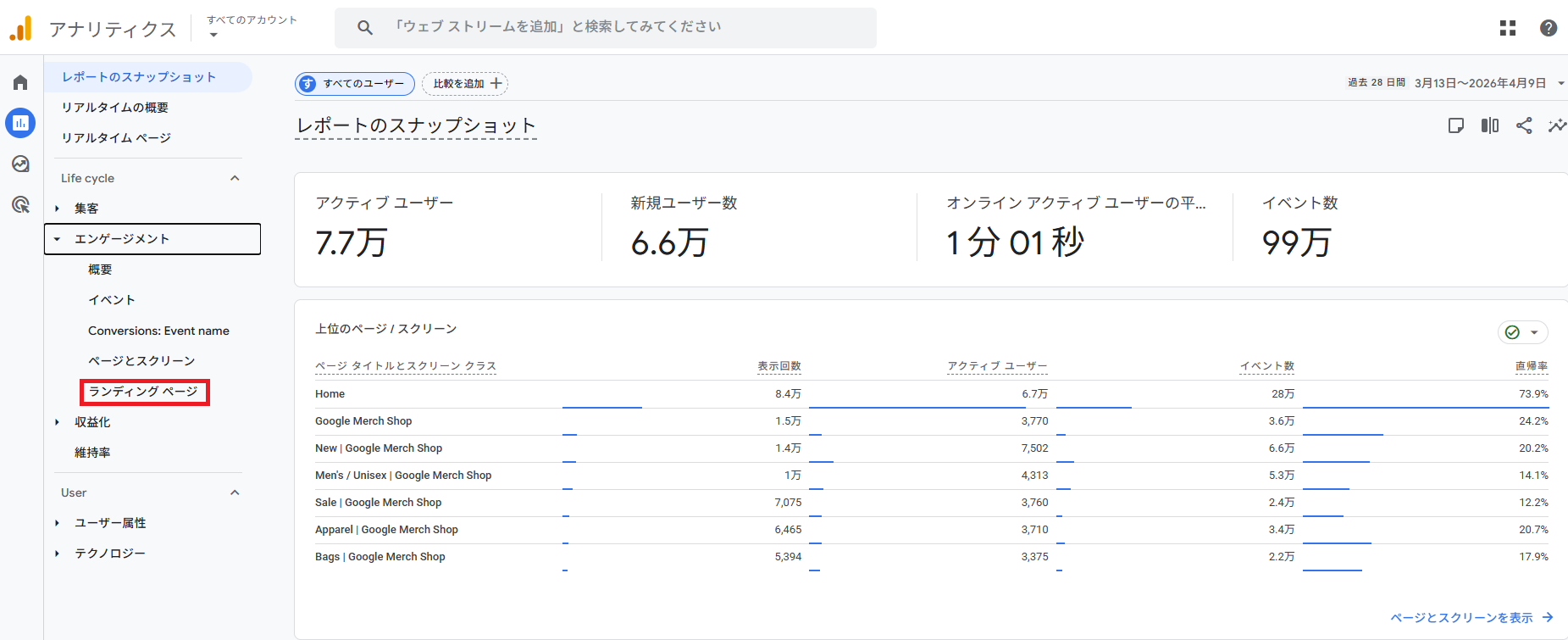Viewport: 1568px width, 640px height.
Task: Click Bags | Google Merch Shop row
Action: [932, 557]
